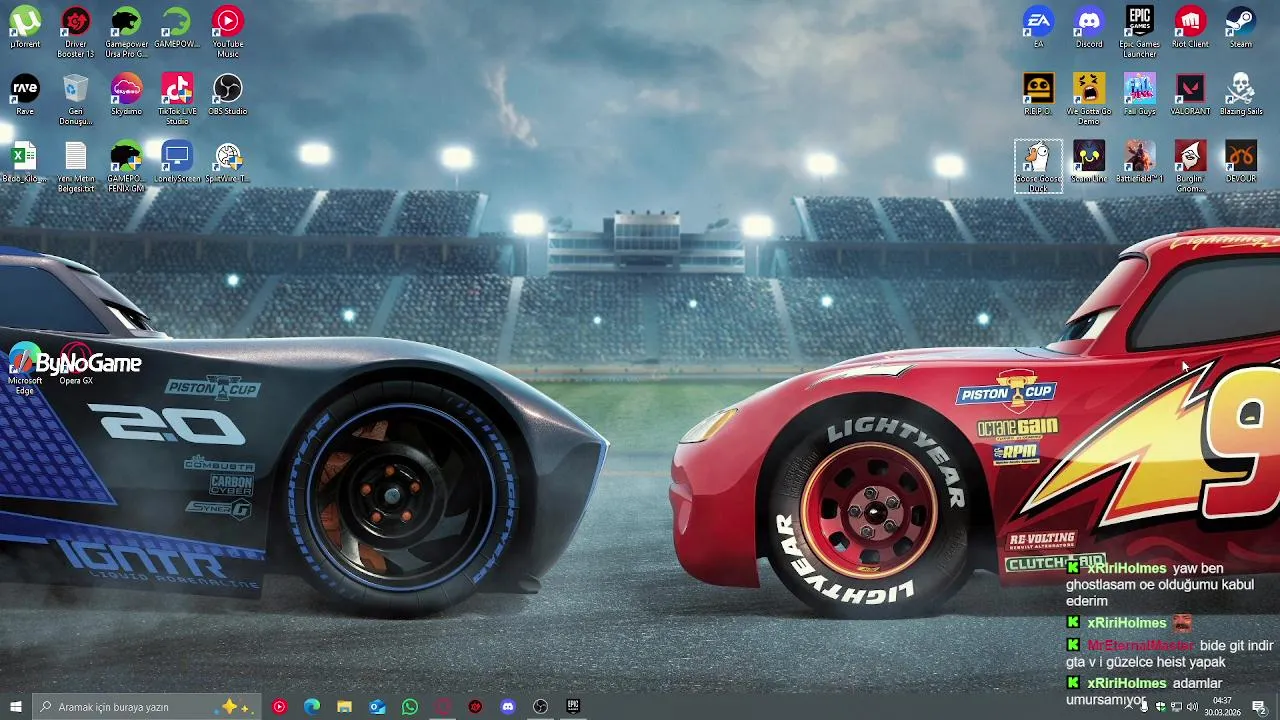Open YouTube Music desktop shortcut

pos(228,32)
